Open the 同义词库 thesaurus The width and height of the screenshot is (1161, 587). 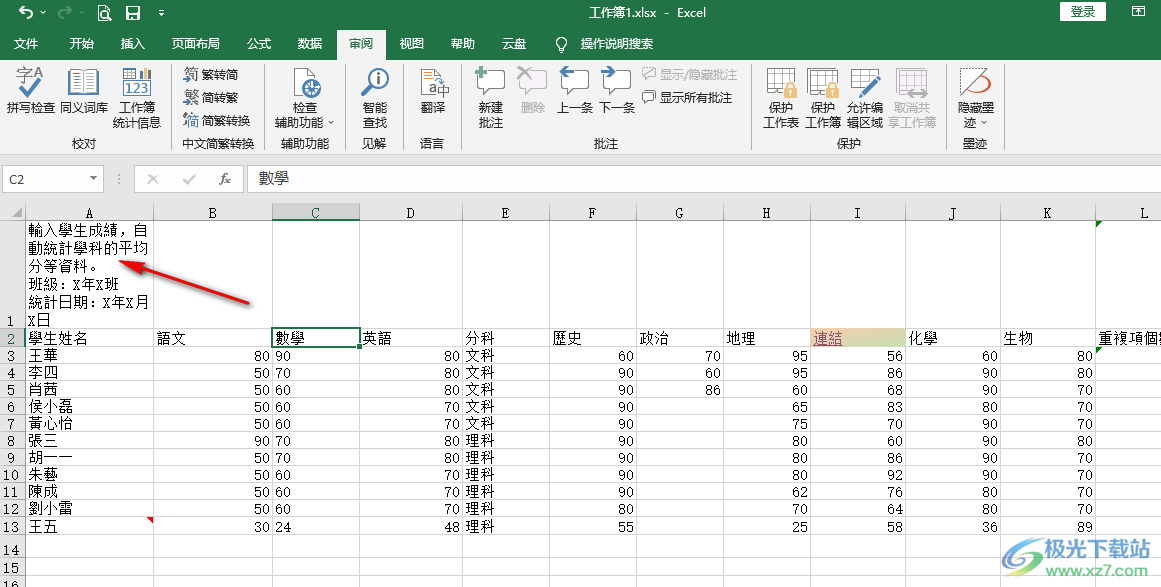(x=84, y=90)
